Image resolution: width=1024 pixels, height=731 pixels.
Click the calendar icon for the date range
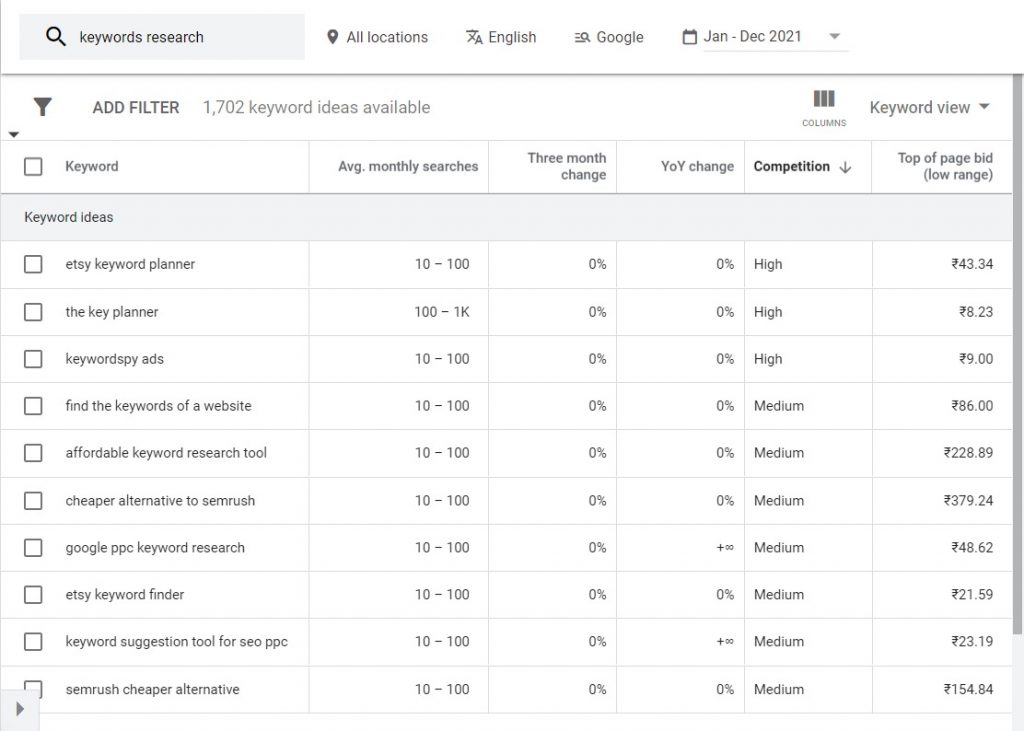click(x=689, y=36)
